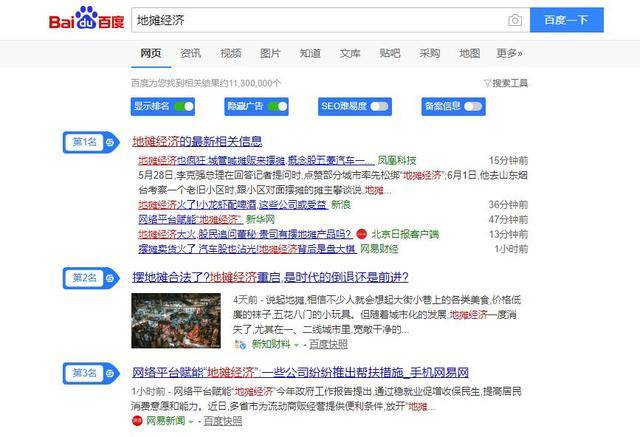
Task: Click the round icon next to 第2名
Action: [110, 277]
